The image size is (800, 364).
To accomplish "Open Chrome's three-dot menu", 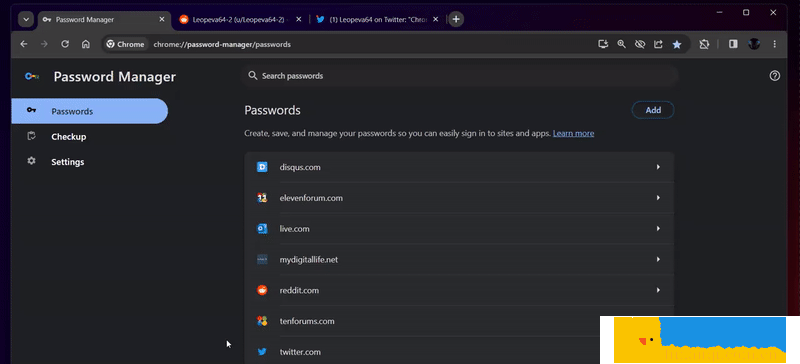I will tap(774, 44).
